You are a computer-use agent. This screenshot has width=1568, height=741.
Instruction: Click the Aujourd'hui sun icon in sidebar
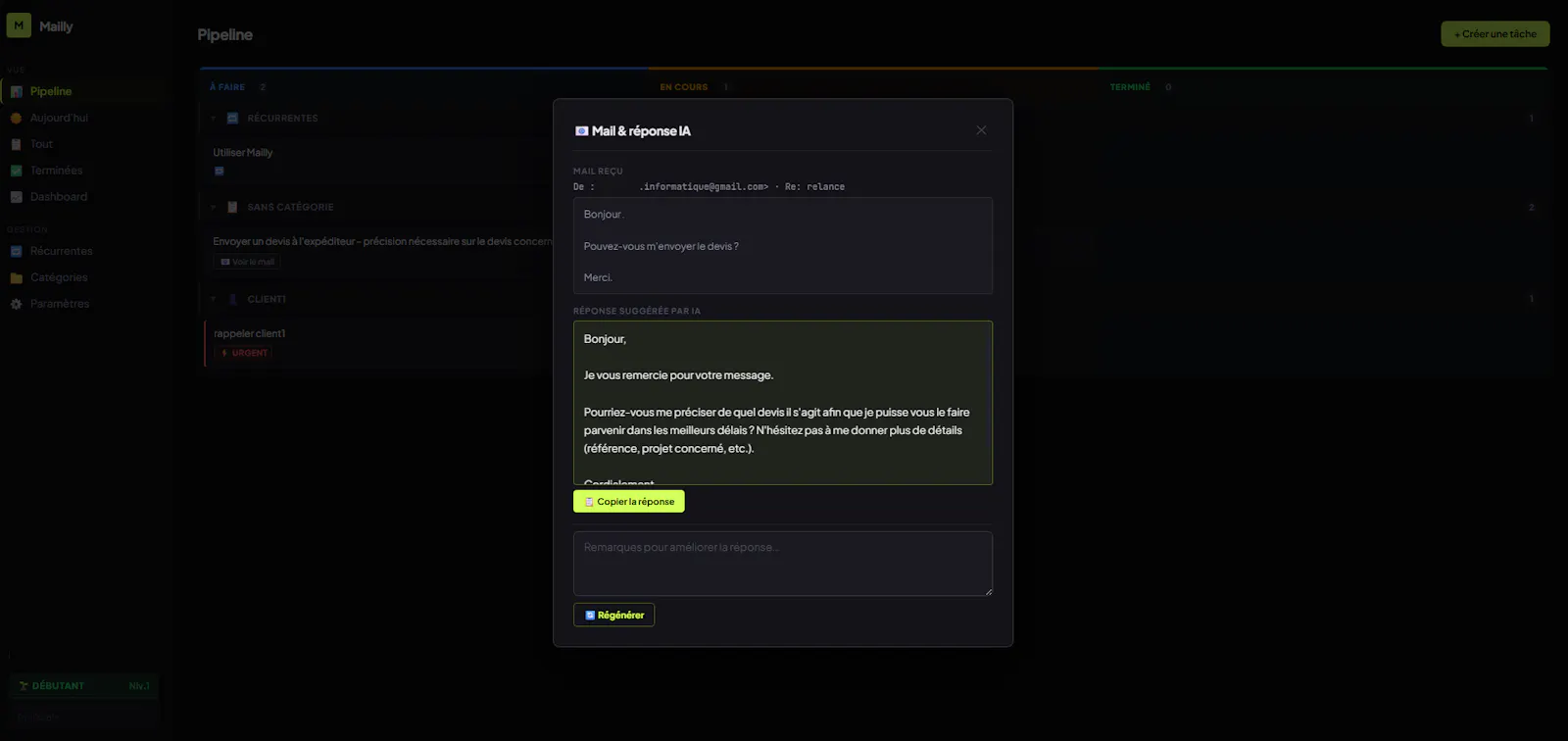[16, 118]
